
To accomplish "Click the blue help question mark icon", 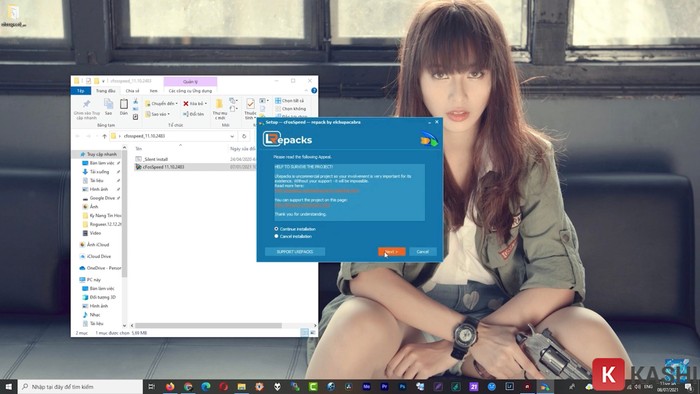I will tap(314, 91).
